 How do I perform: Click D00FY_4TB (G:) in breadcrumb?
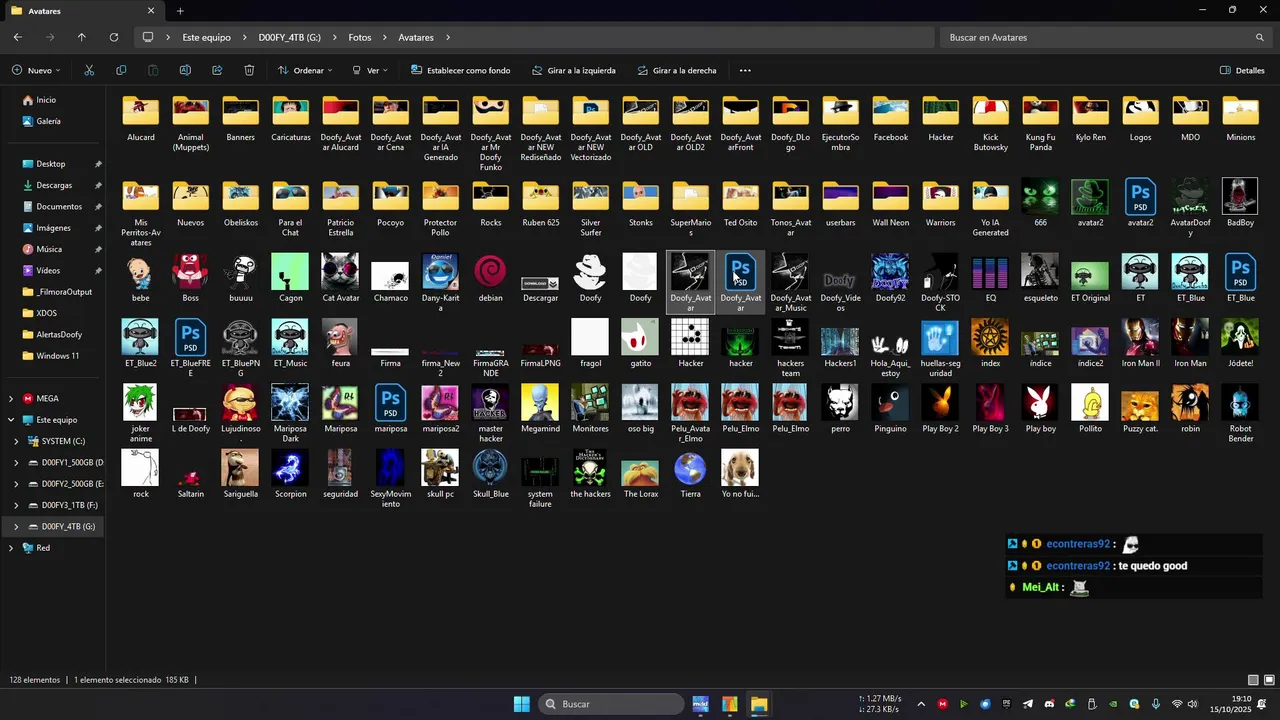[289, 37]
